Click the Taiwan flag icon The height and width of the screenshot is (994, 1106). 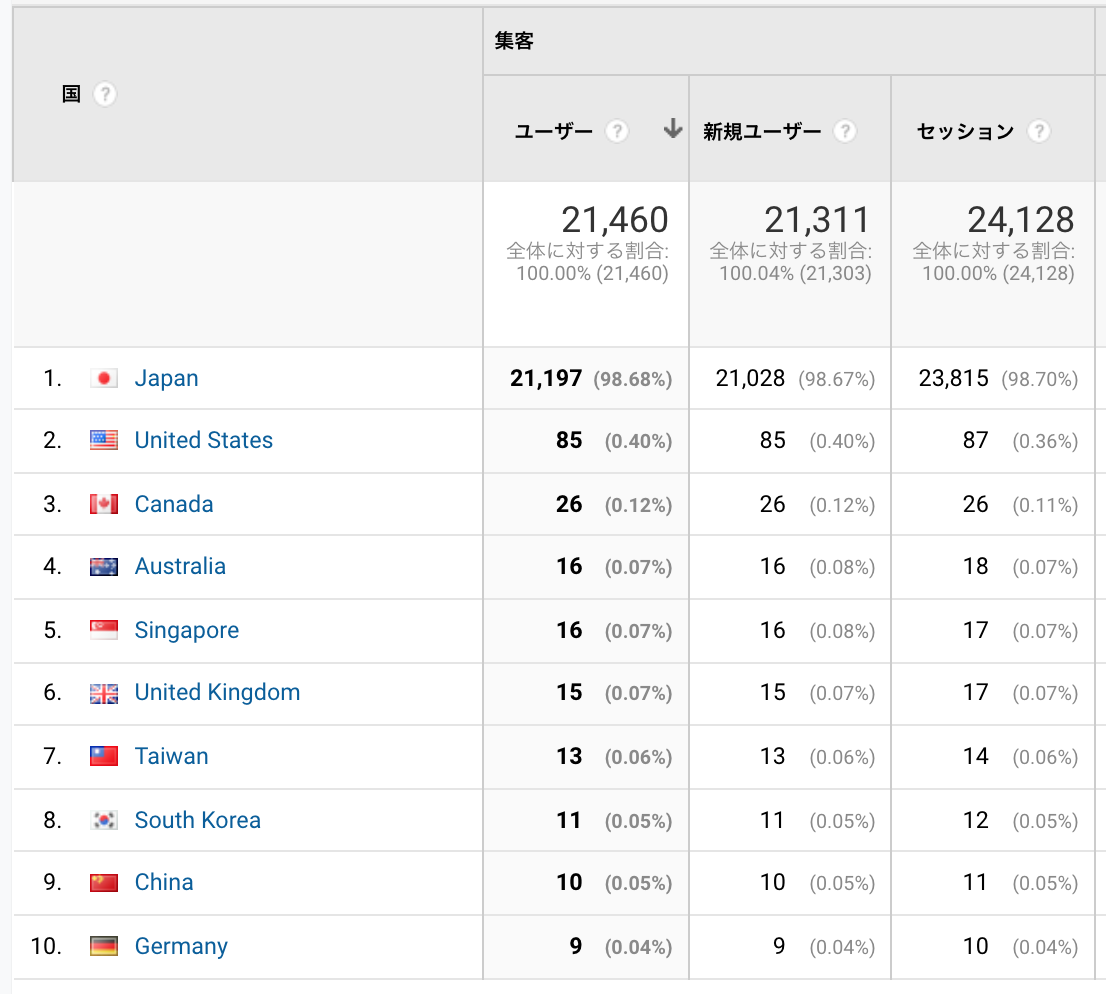[104, 756]
